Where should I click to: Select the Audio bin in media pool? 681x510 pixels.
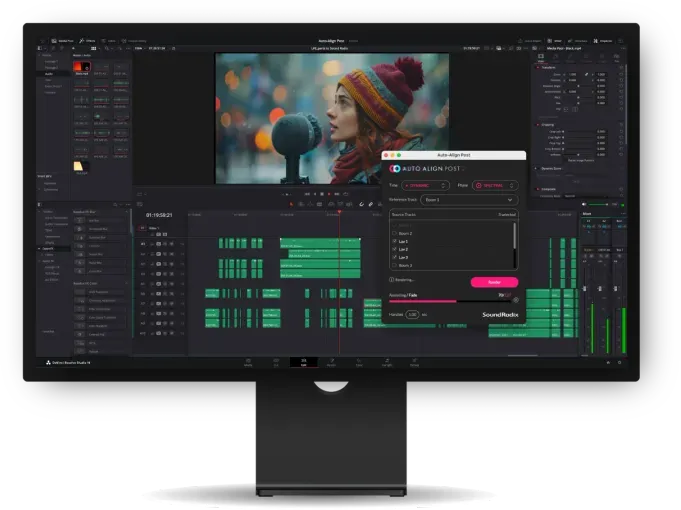pos(48,73)
